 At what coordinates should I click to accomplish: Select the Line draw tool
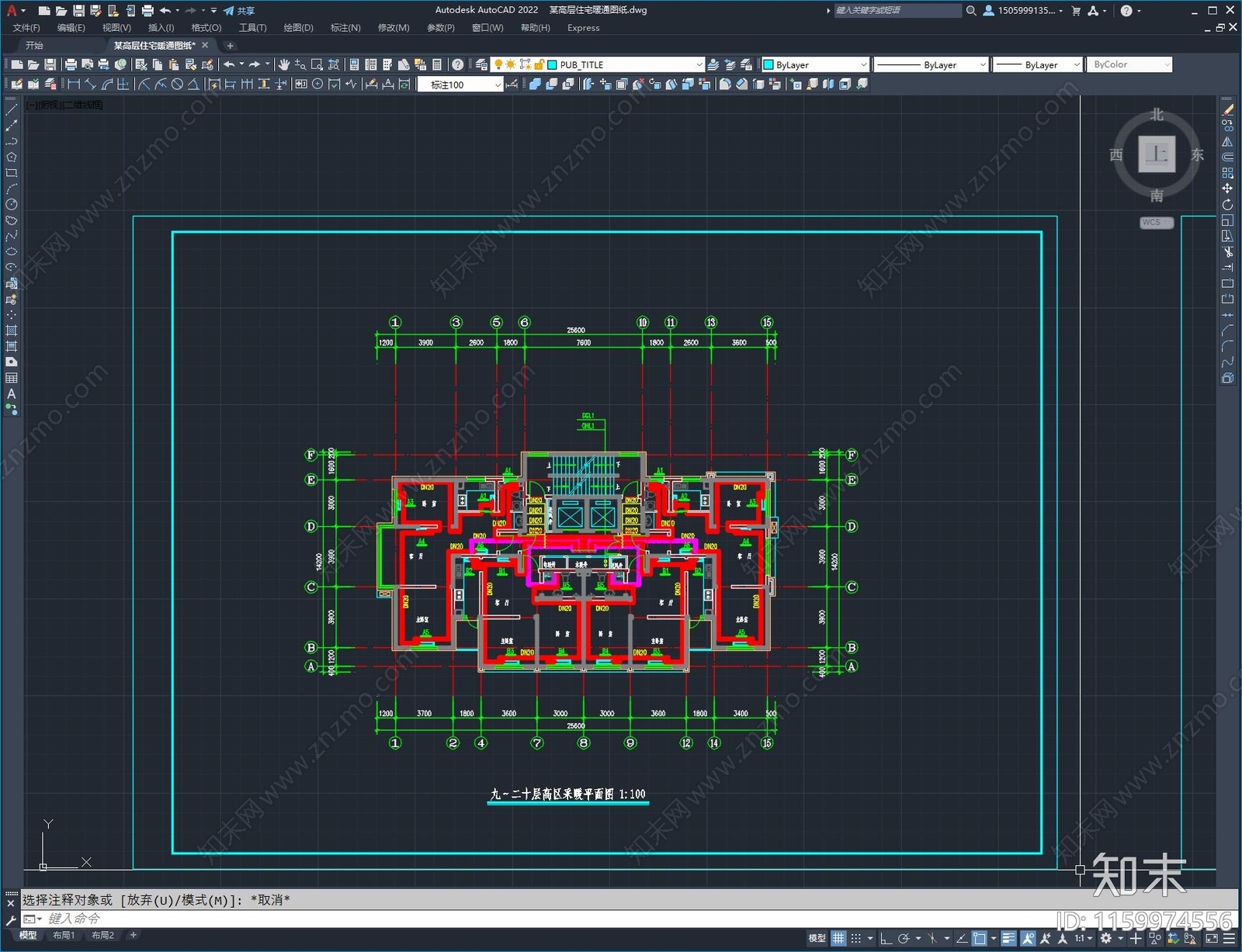tap(11, 109)
